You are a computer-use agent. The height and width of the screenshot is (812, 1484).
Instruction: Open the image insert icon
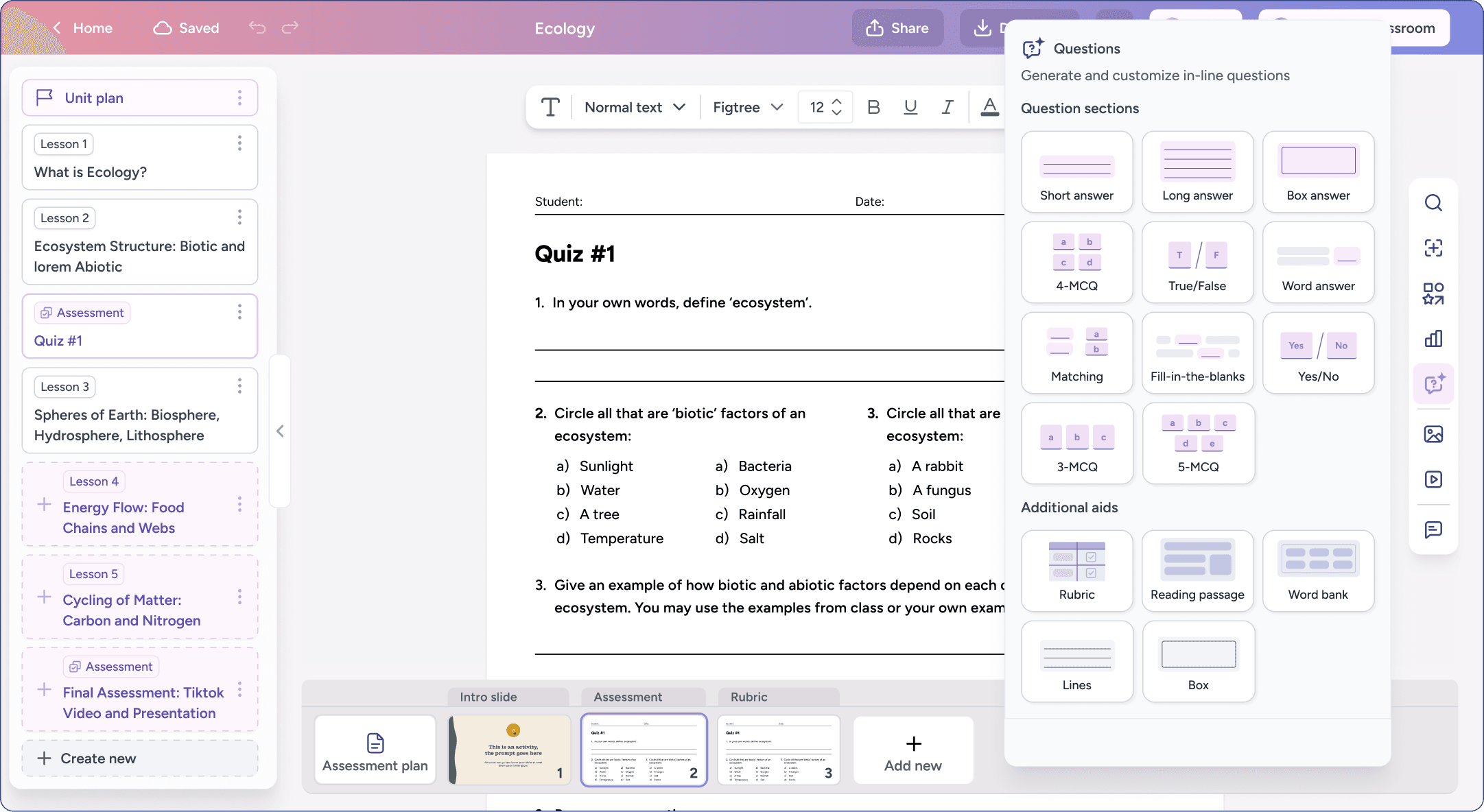1433,434
